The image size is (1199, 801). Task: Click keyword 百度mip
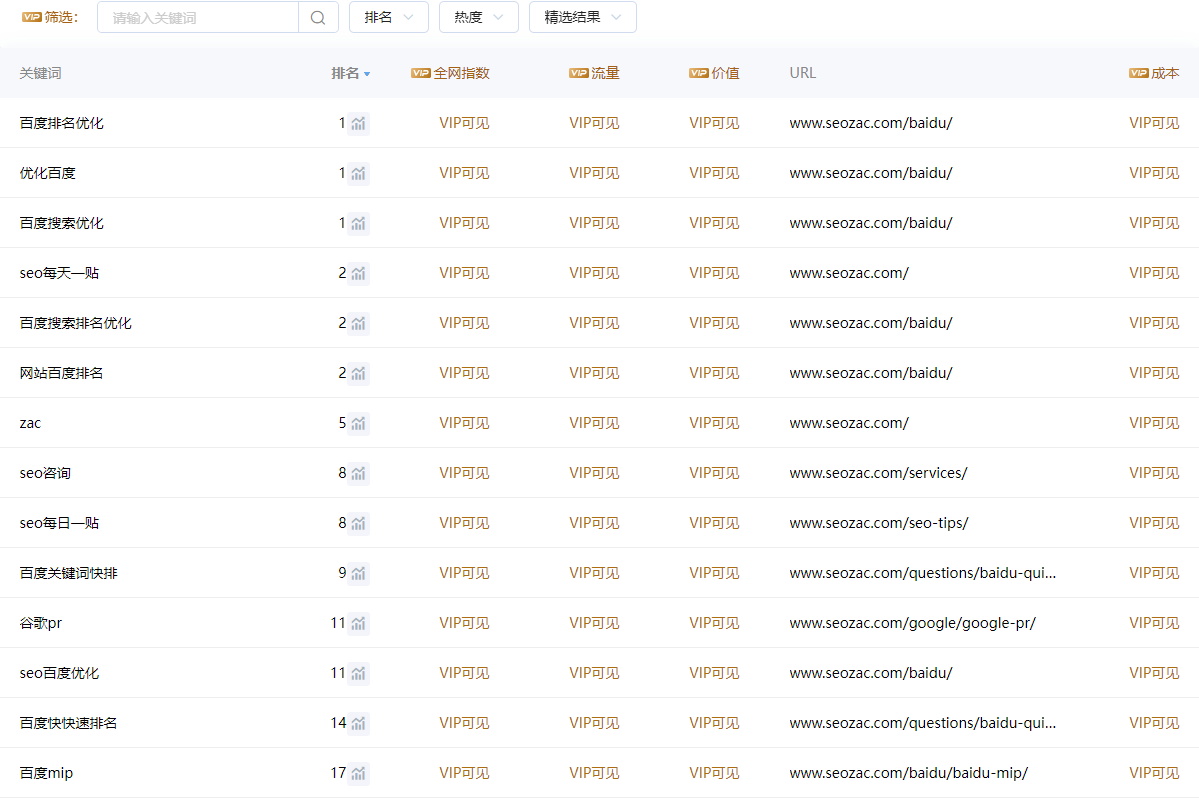pos(46,773)
